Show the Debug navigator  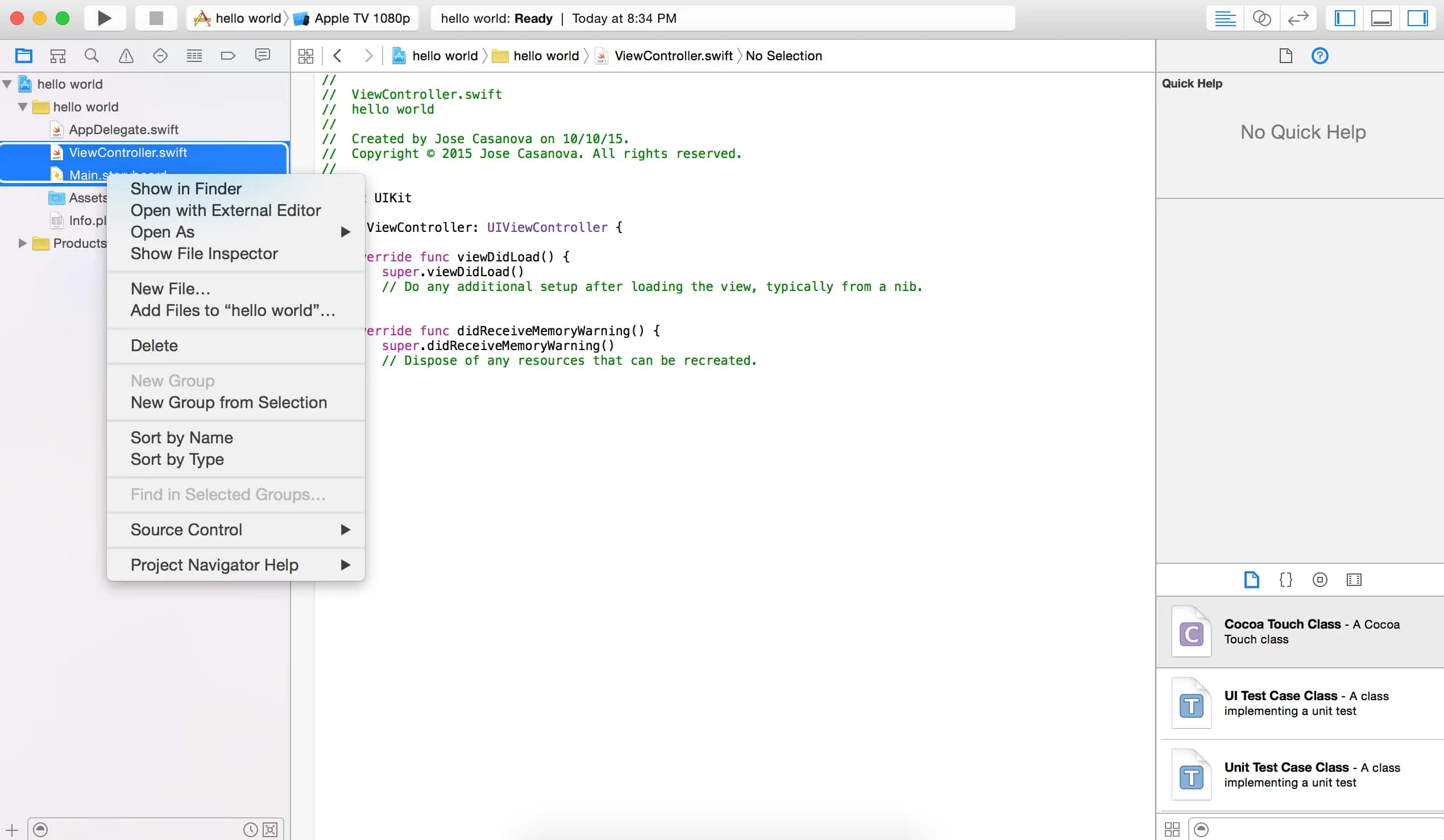click(194, 56)
